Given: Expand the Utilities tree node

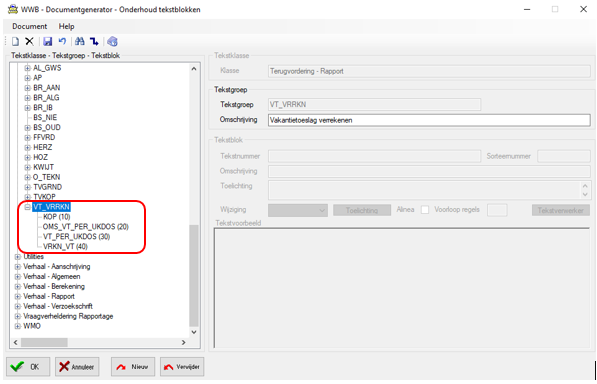Looking at the screenshot, I should click(x=18, y=257).
